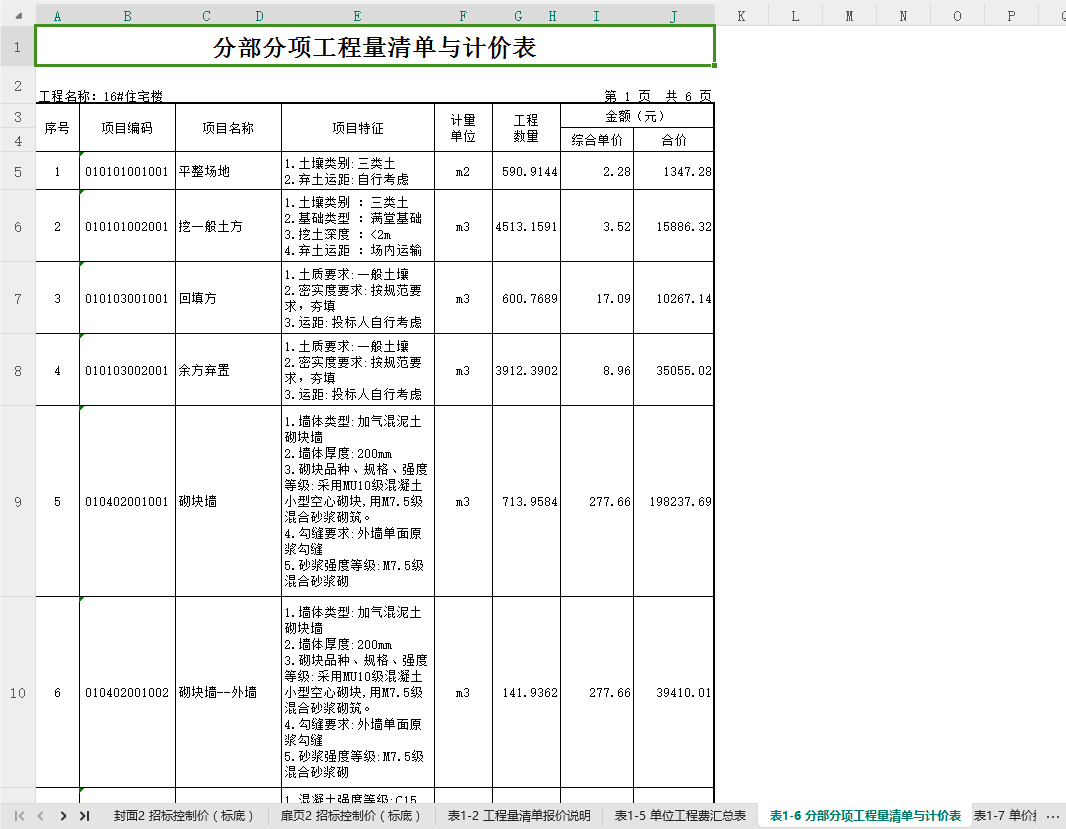Click the 金额（元） header cell

pyautogui.click(x=637, y=116)
